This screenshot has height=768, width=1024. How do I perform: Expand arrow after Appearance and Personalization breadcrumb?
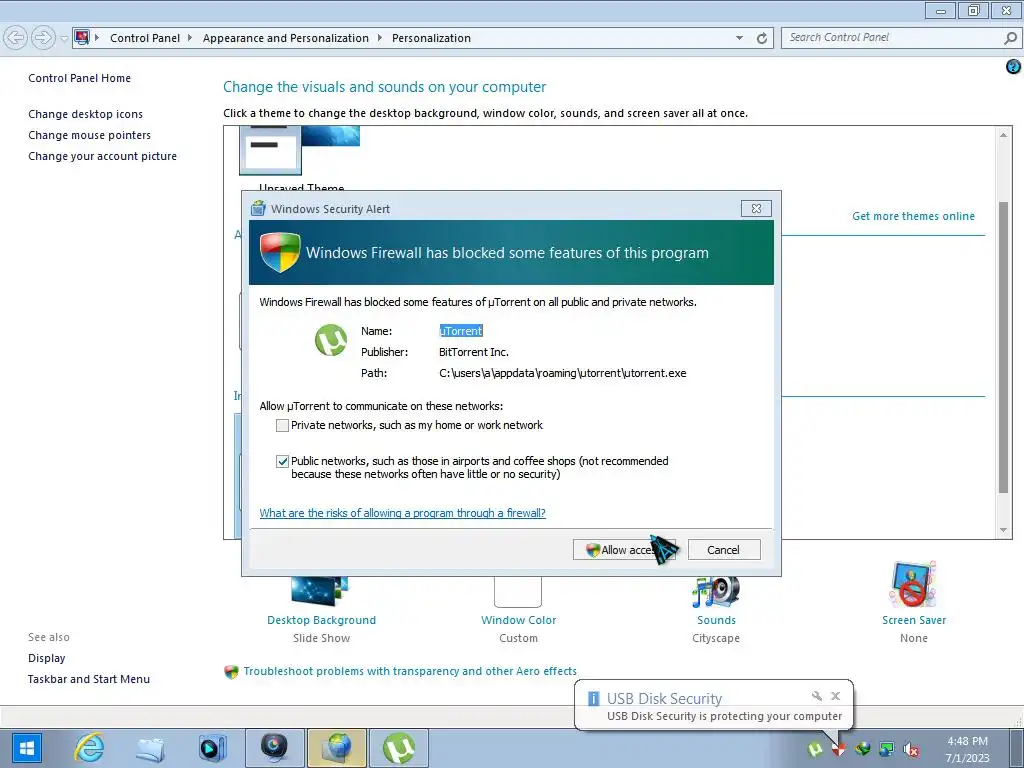[379, 38]
